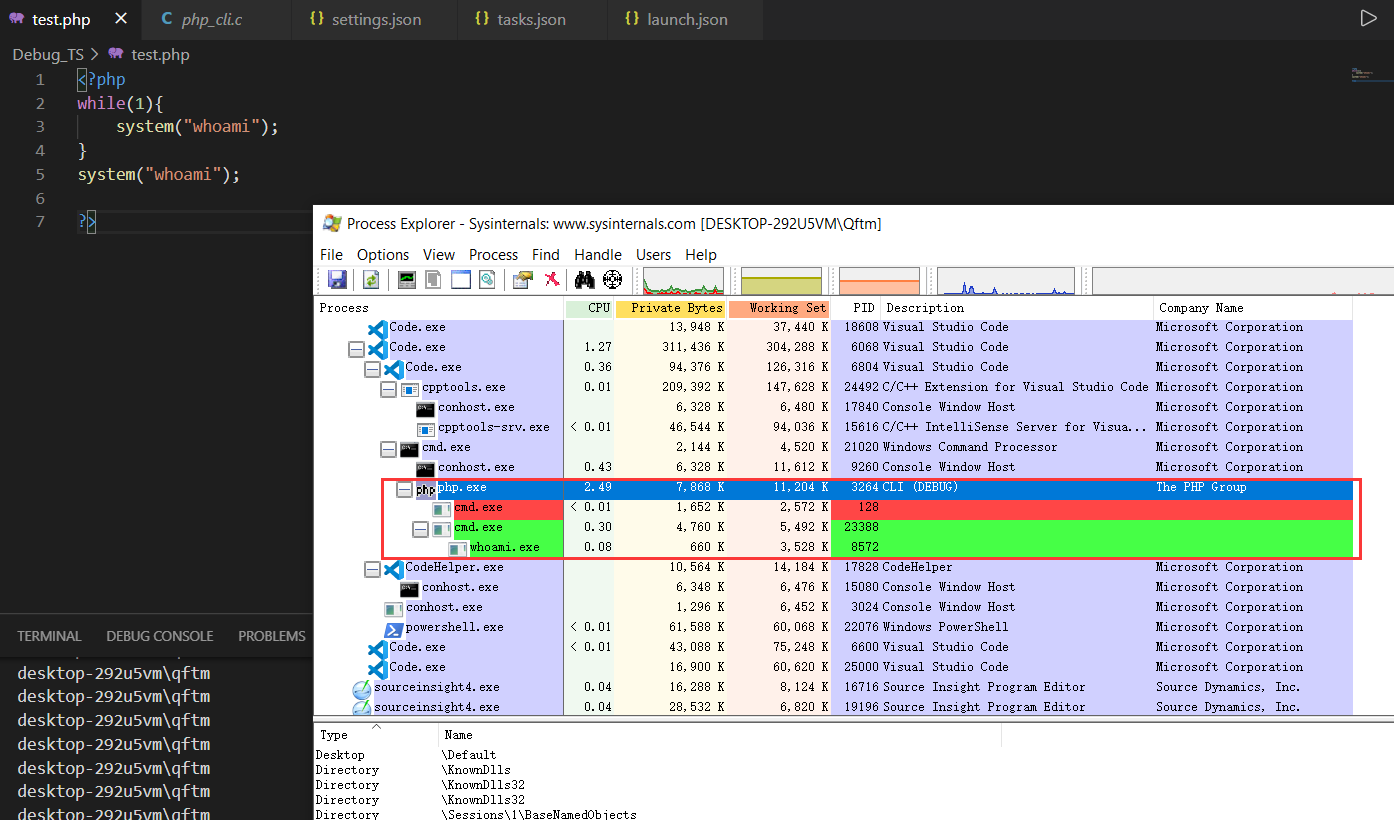Click the elephant icon on the test.php tab

click(17, 19)
